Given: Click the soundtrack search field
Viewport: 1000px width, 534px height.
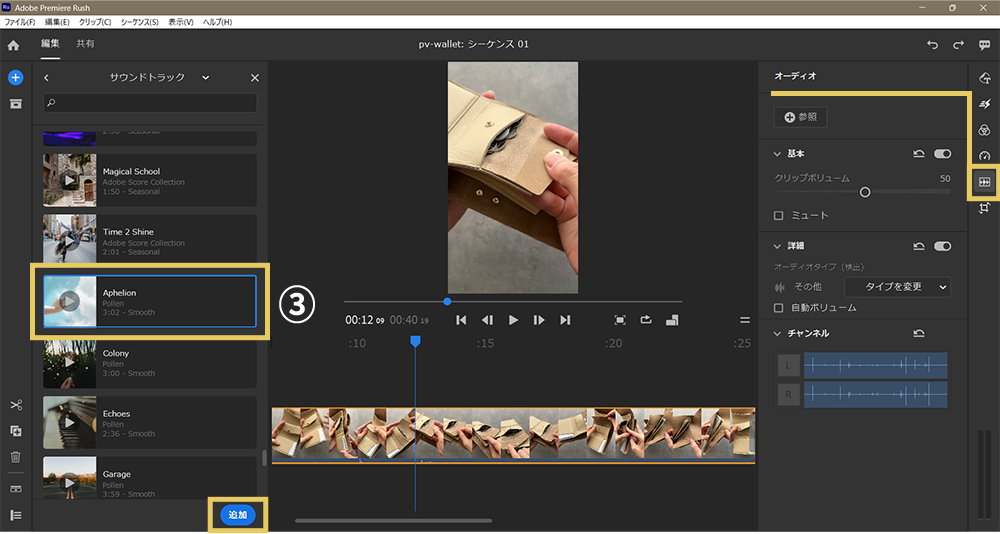Looking at the screenshot, I should tap(151, 103).
